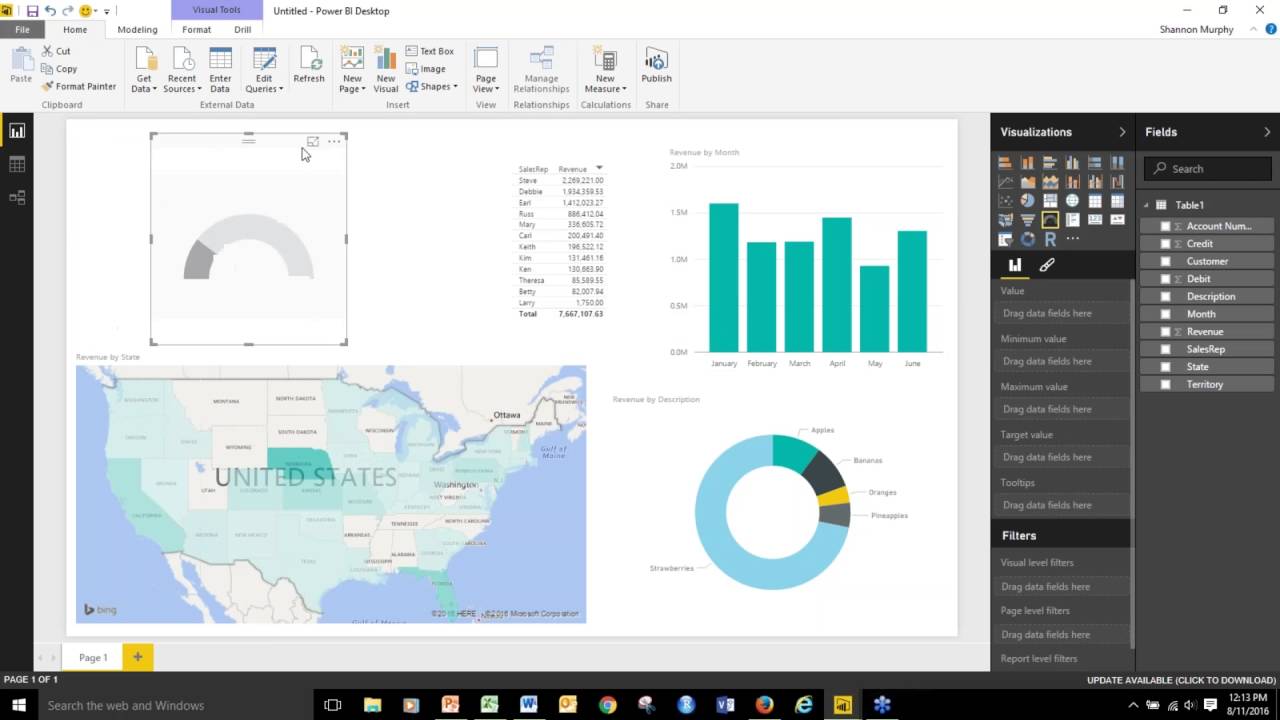Switch to Data view in left sidebar

point(17,164)
